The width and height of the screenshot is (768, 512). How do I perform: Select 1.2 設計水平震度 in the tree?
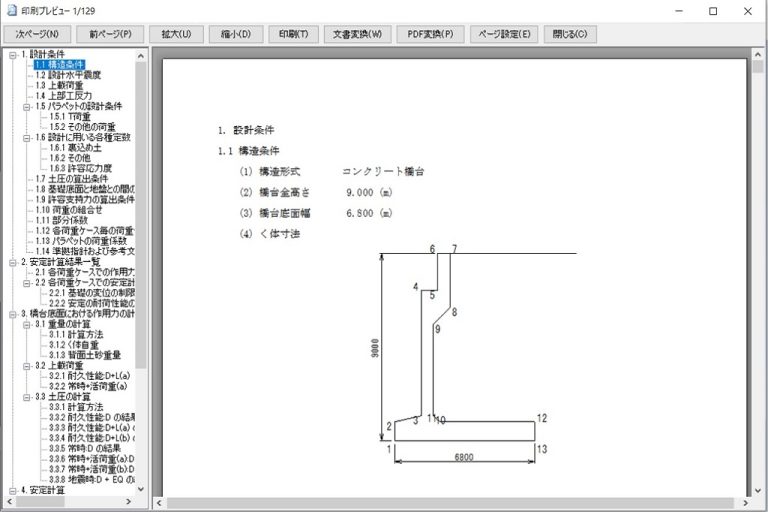click(68, 75)
